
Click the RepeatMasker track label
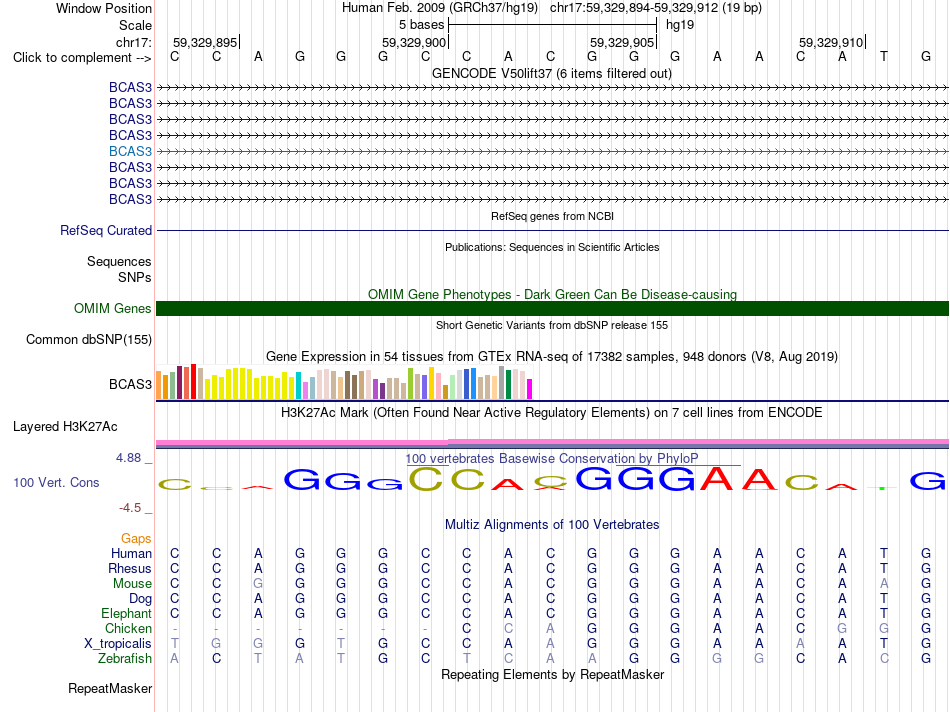[110, 689]
